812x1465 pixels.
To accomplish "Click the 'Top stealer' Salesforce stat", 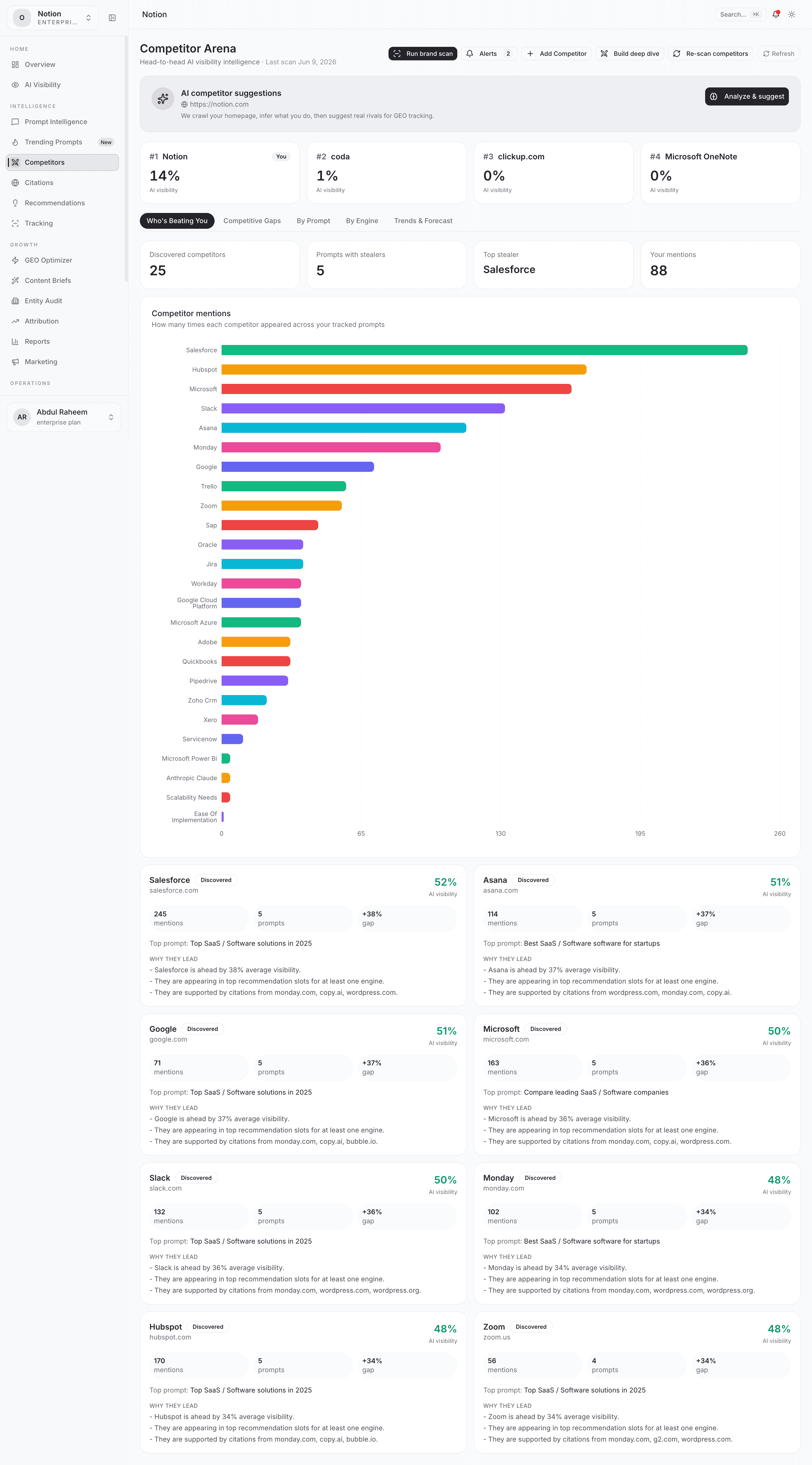I will pos(553,265).
